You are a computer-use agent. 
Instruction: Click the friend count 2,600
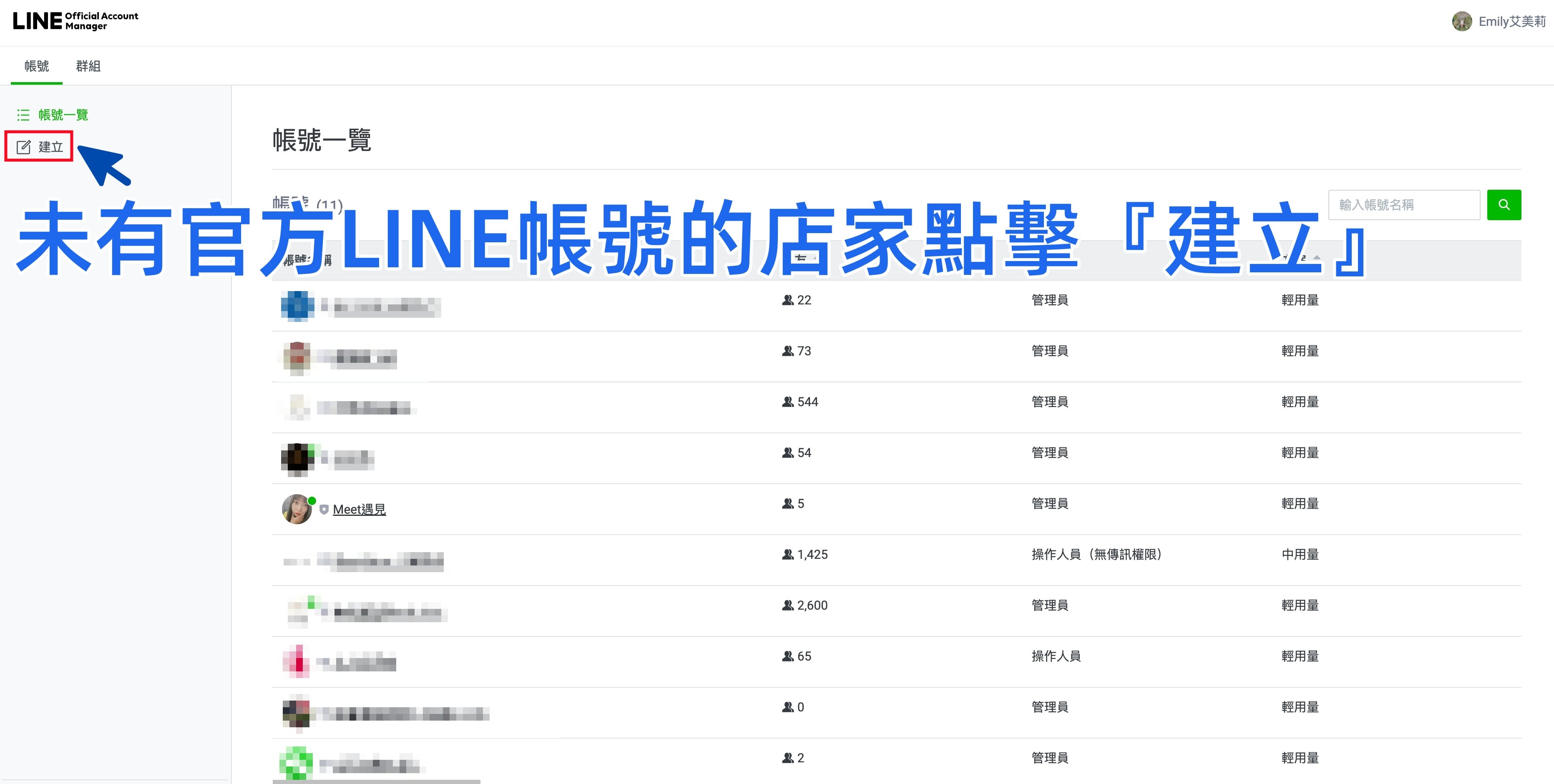tap(812, 605)
